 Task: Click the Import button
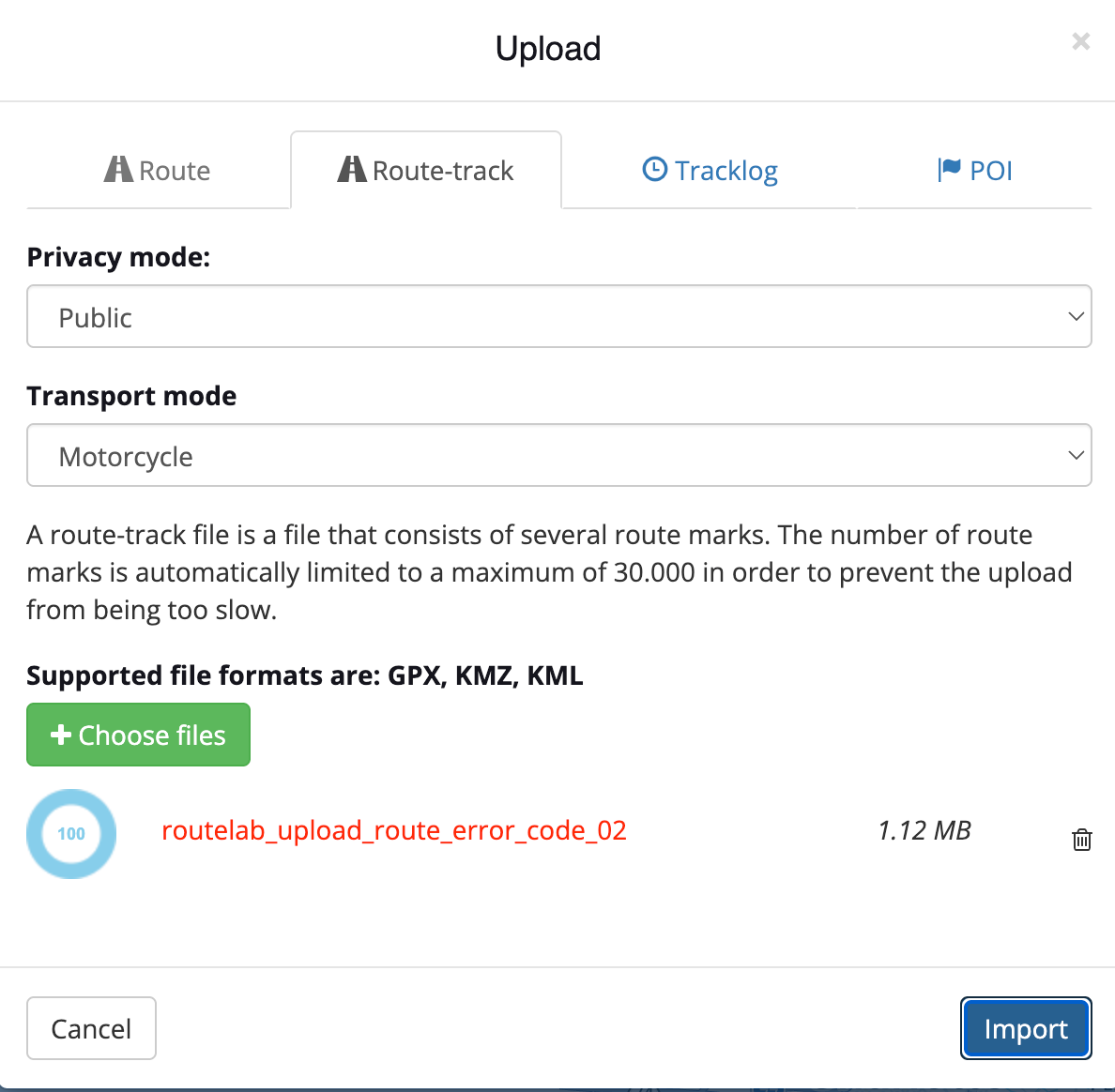click(x=1026, y=1028)
